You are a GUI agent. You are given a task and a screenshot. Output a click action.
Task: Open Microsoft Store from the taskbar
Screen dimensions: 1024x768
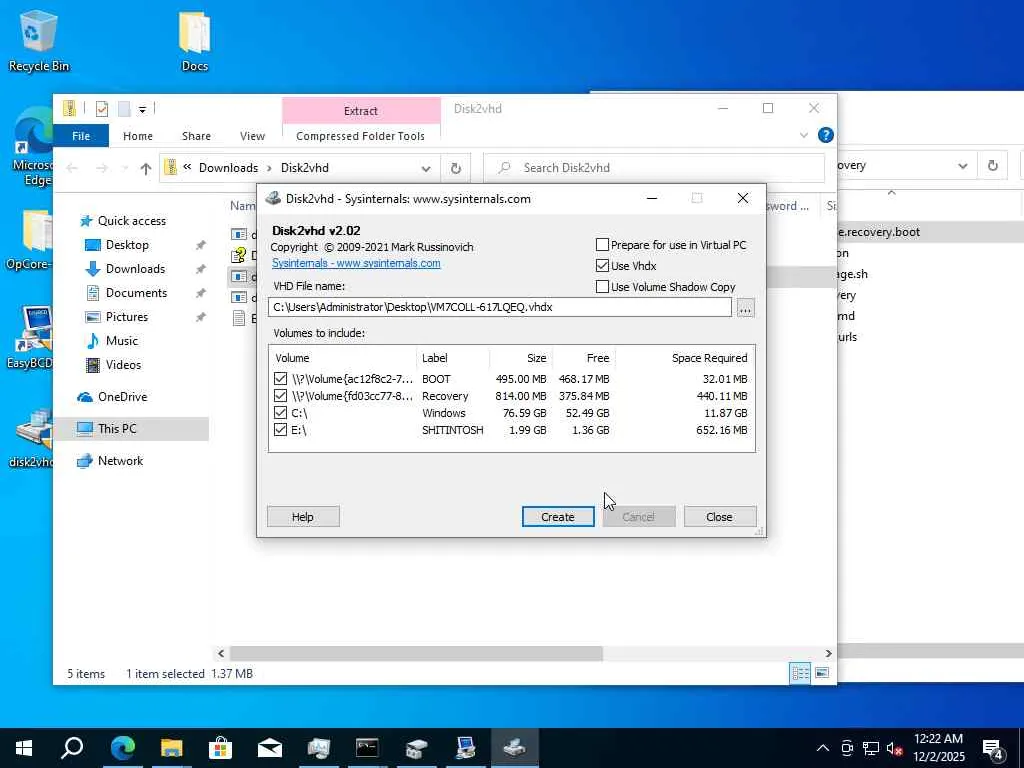coord(220,748)
